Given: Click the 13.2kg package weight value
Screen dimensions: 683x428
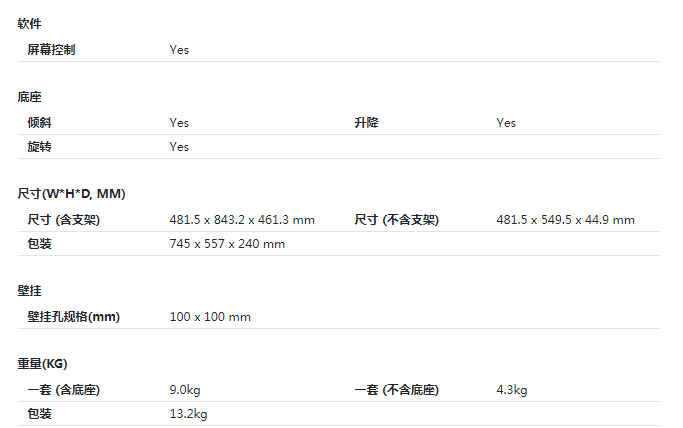Looking at the screenshot, I should coord(188,414).
